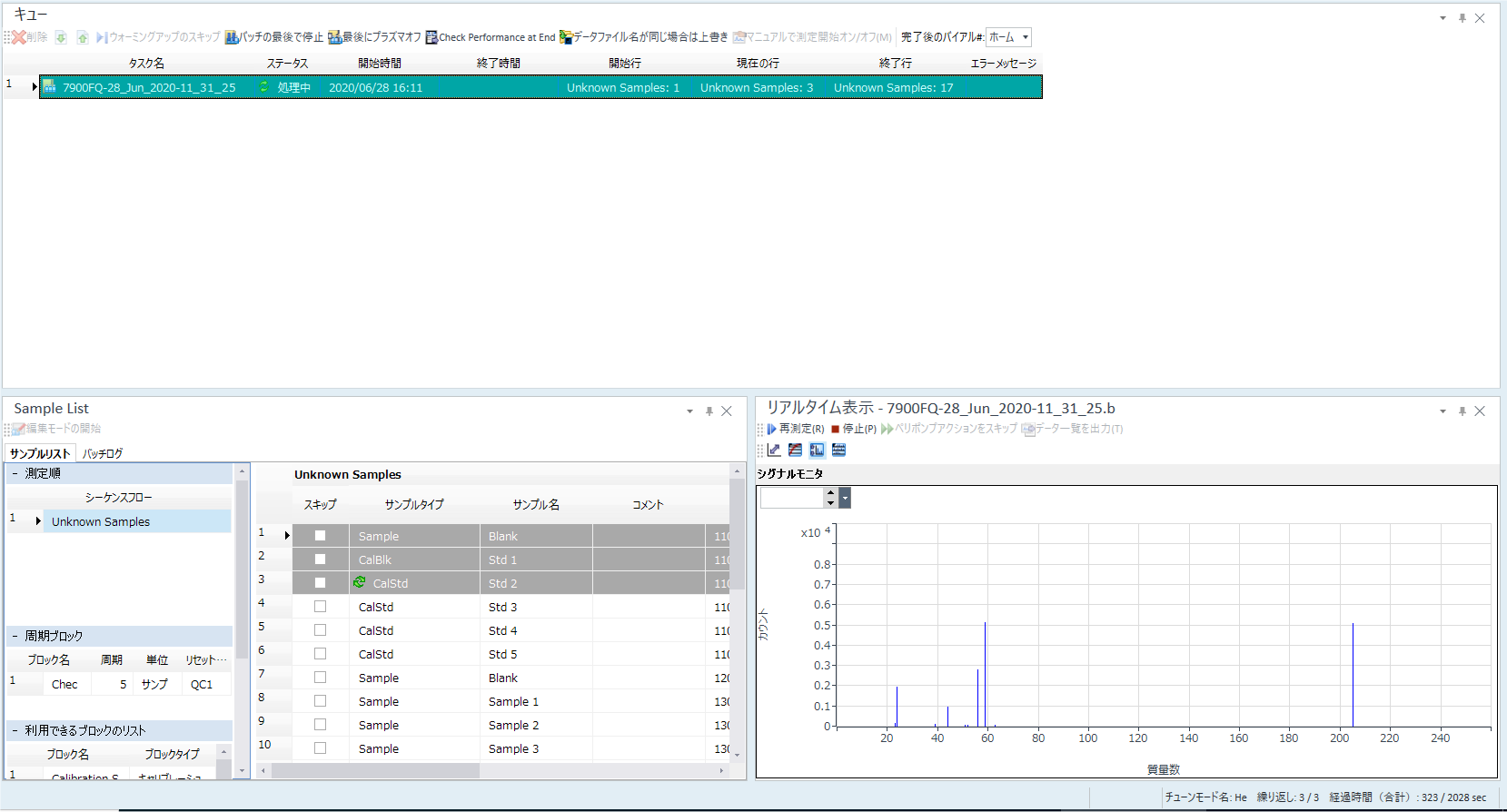Click the 開始時間 column header
The image size is (1507, 812).
380,63
